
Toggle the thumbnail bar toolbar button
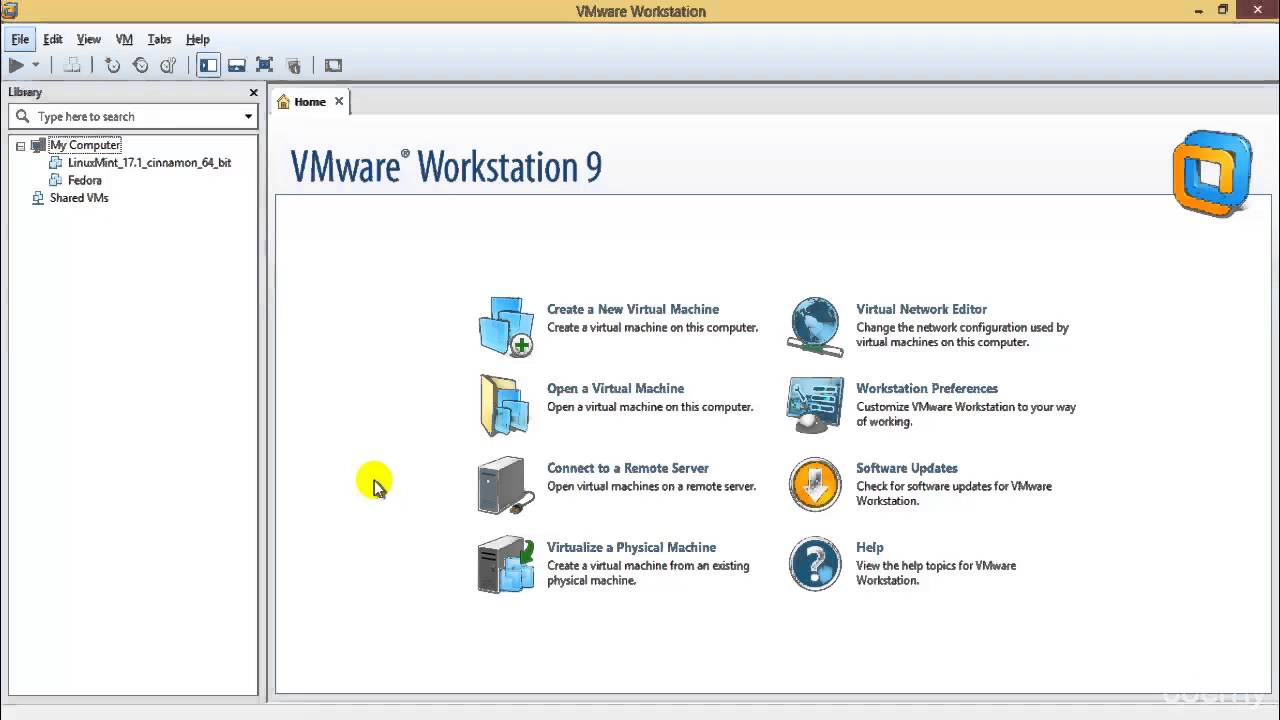237,65
